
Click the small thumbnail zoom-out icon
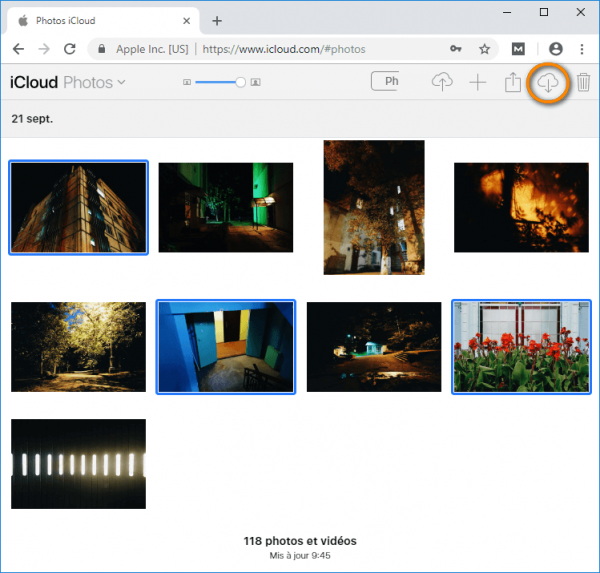[187, 82]
